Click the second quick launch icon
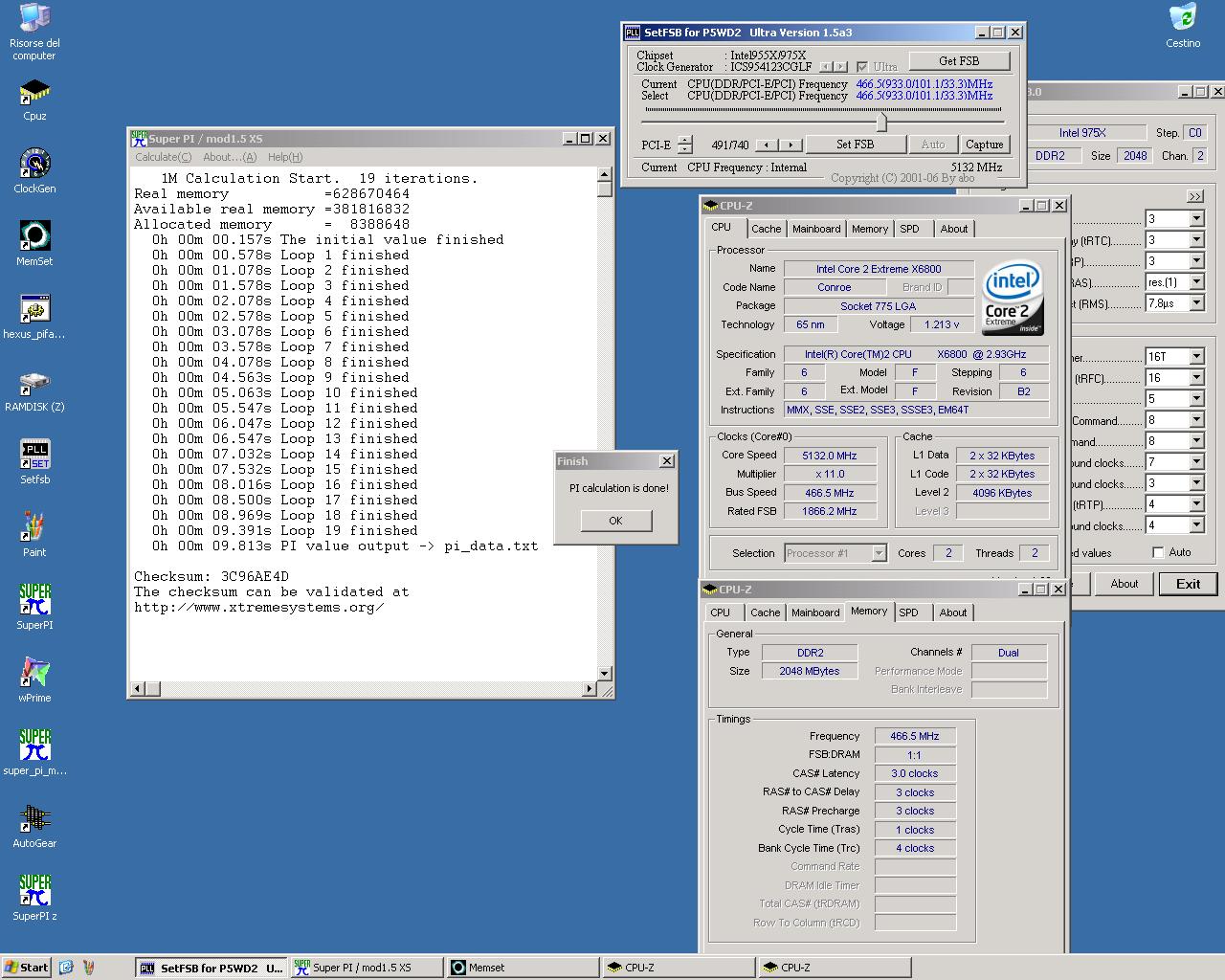 pyautogui.click(x=89, y=968)
